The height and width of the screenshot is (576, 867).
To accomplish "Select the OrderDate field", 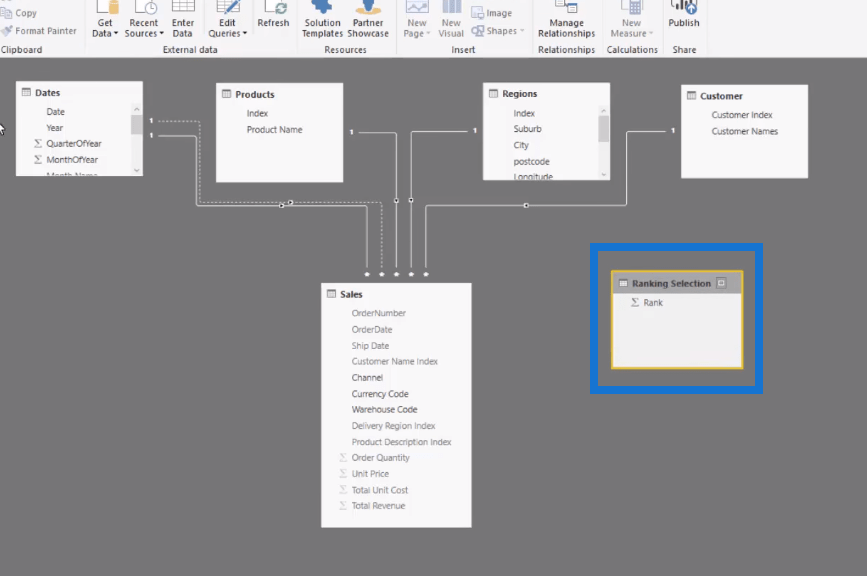I will pos(372,329).
